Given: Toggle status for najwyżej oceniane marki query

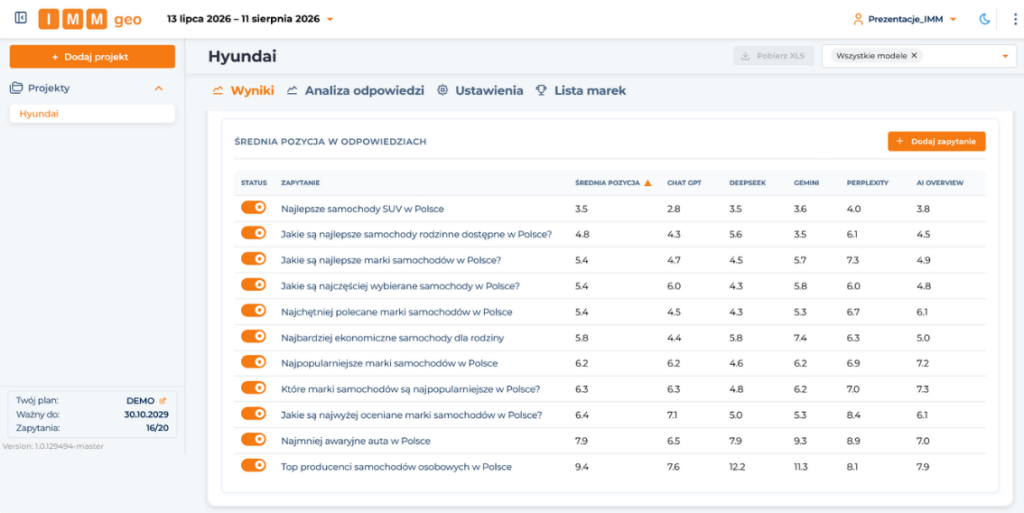Looking at the screenshot, I should 253,414.
